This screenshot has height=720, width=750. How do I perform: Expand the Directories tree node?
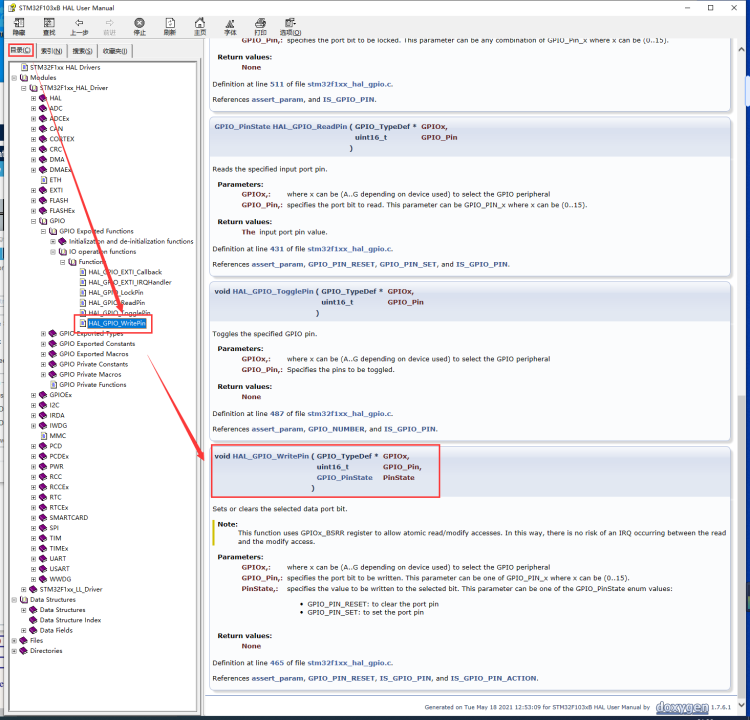click(x=14, y=651)
